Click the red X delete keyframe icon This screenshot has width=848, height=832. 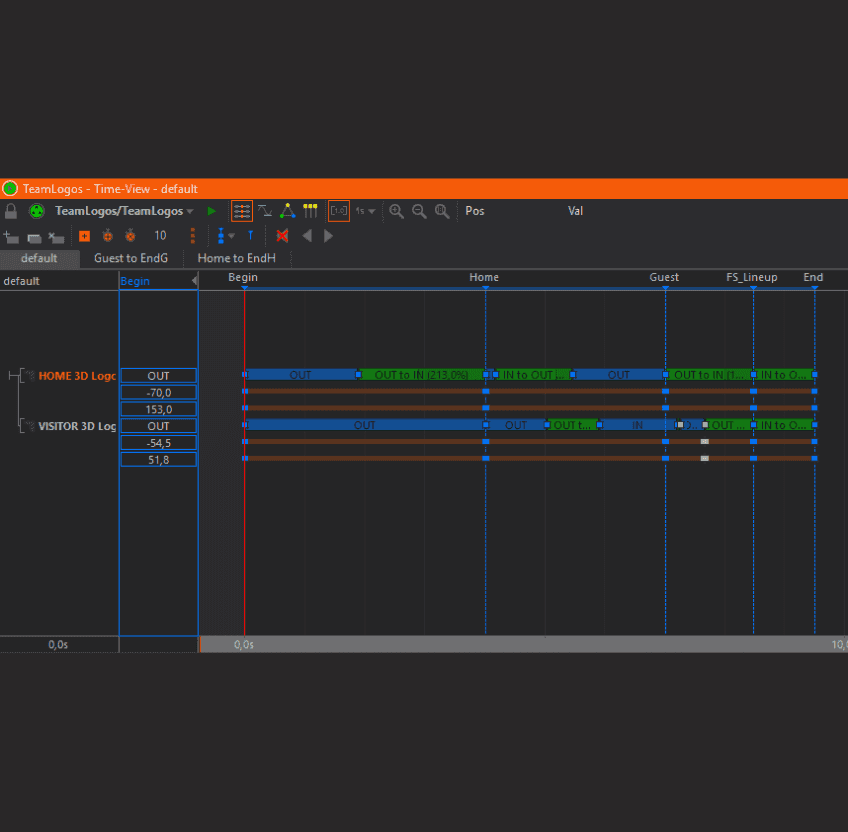[282, 236]
